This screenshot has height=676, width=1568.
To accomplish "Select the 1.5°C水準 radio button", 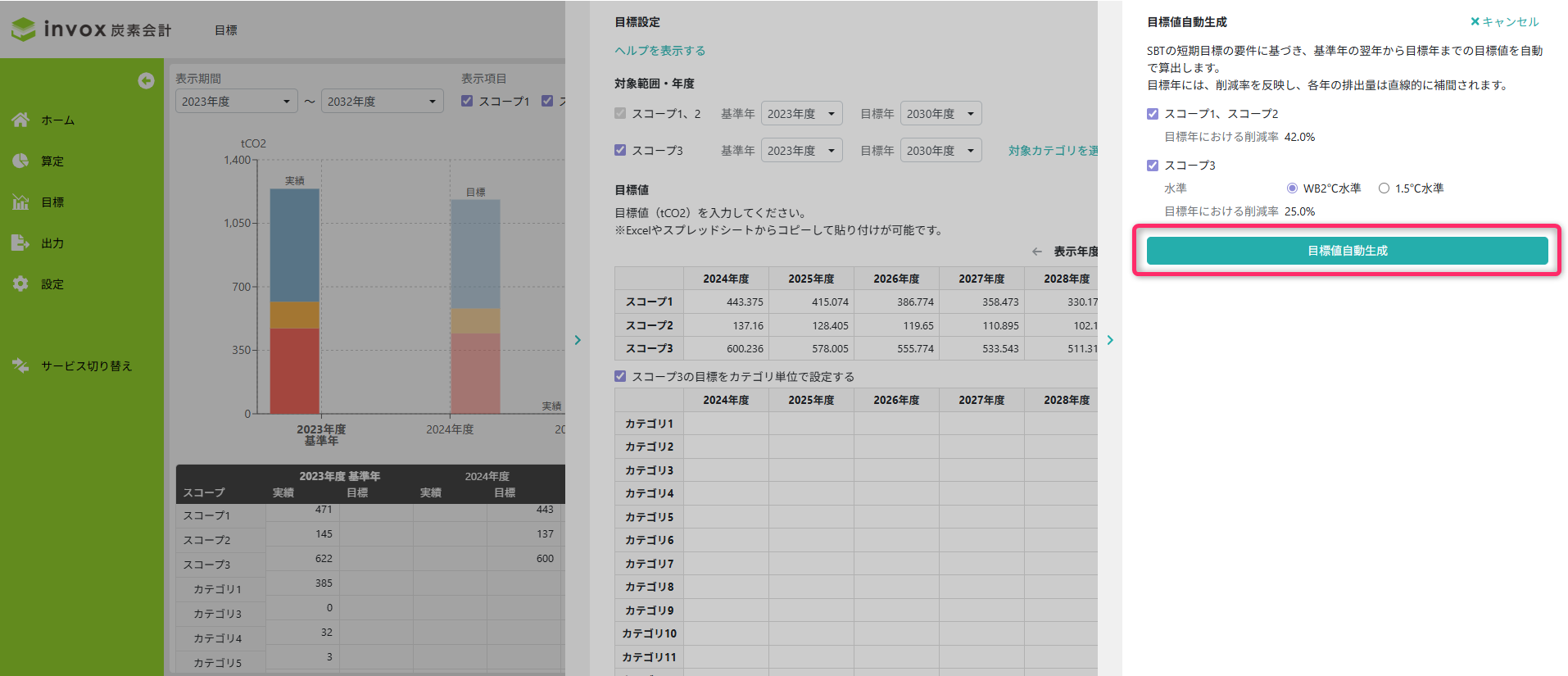I will 1384,188.
